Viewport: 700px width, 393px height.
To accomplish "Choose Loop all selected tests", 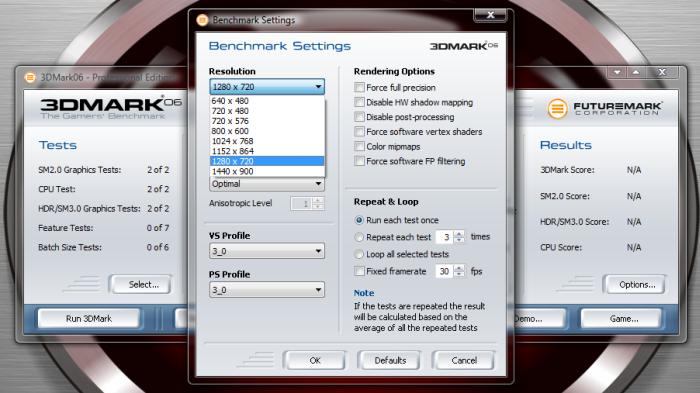I will pos(359,254).
